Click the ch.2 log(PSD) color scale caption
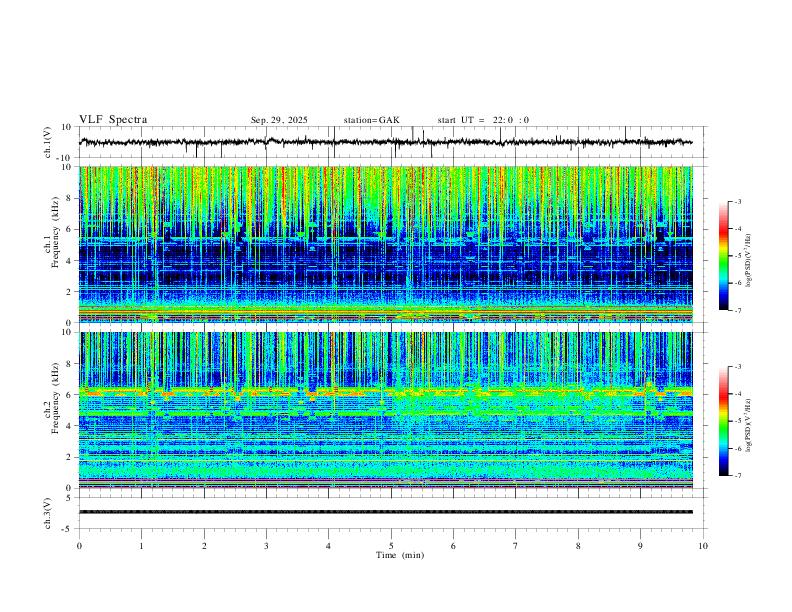 click(748, 425)
